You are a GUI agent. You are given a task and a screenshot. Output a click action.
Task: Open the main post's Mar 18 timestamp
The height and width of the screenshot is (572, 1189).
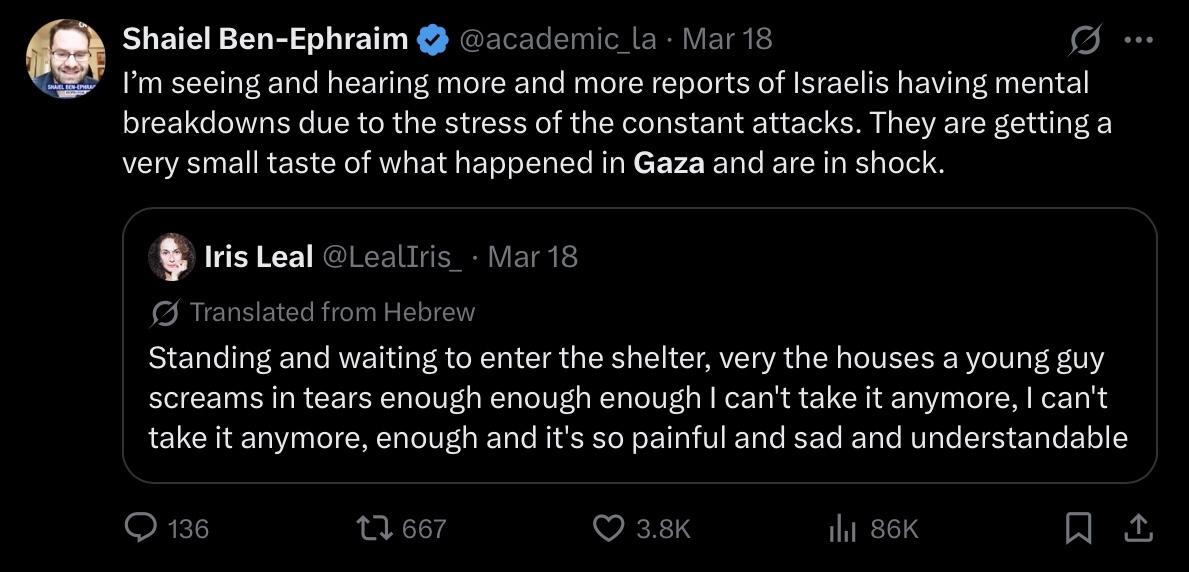(727, 40)
